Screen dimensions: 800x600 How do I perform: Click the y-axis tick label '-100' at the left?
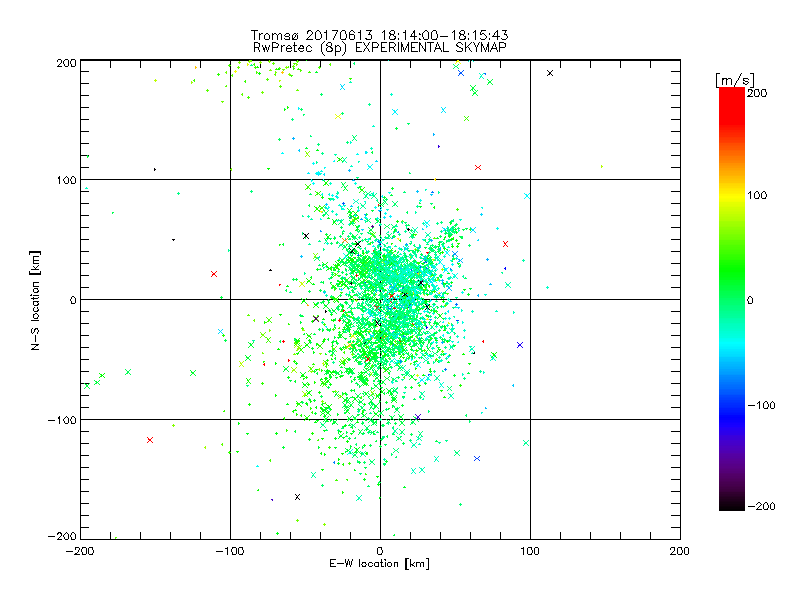click(x=62, y=420)
